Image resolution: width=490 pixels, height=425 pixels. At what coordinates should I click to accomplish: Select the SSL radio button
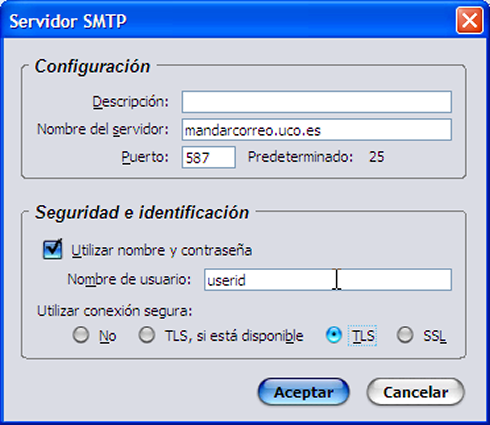pyautogui.click(x=405, y=335)
